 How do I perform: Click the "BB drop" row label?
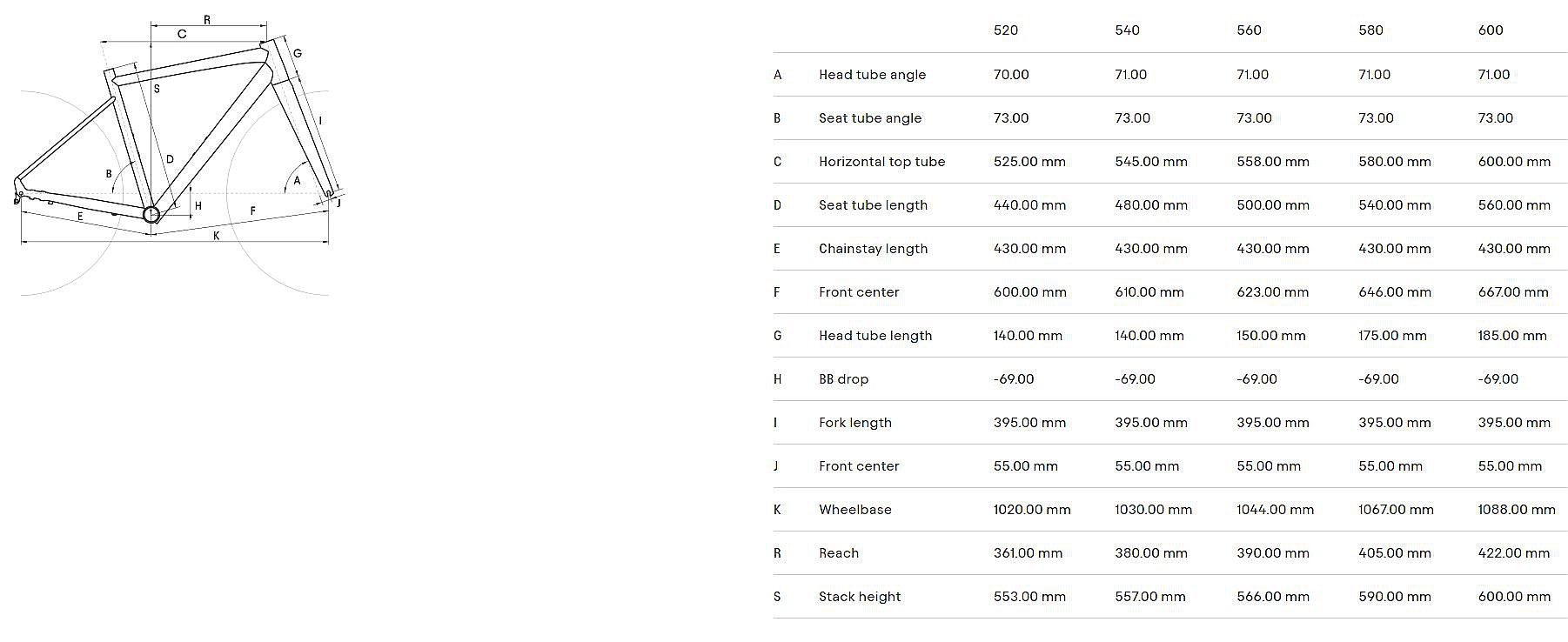click(x=843, y=379)
